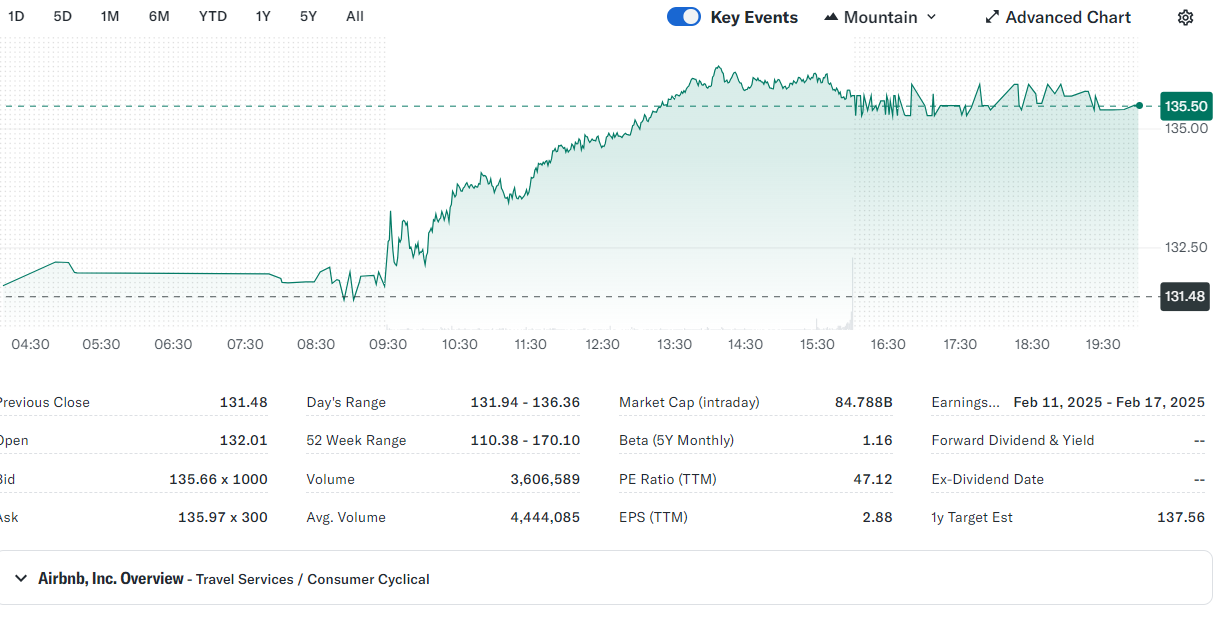Choose the YTD range
The image size is (1228, 619).
pyautogui.click(x=212, y=16)
